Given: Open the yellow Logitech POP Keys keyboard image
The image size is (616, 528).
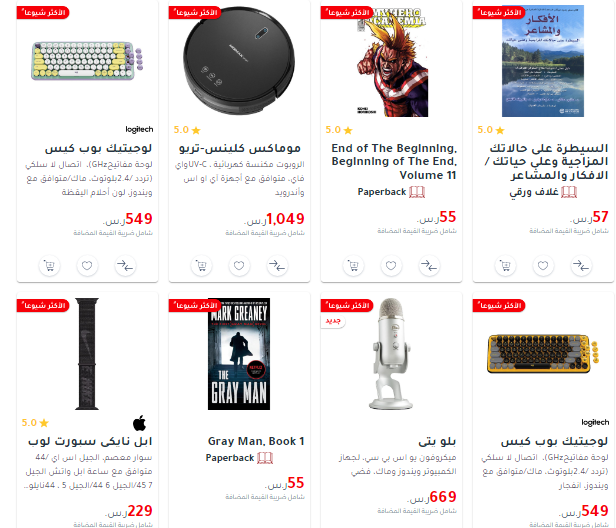Looking at the screenshot, I should (x=543, y=354).
